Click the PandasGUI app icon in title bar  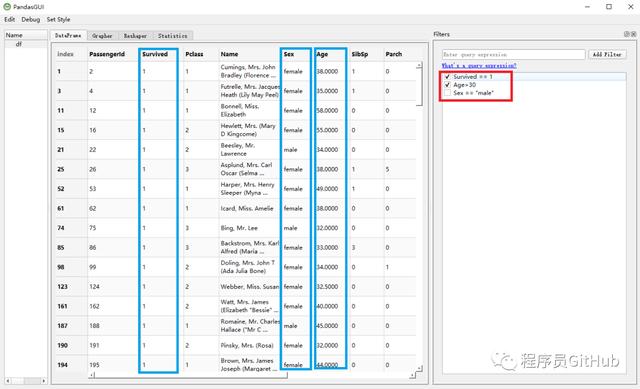point(7,7)
